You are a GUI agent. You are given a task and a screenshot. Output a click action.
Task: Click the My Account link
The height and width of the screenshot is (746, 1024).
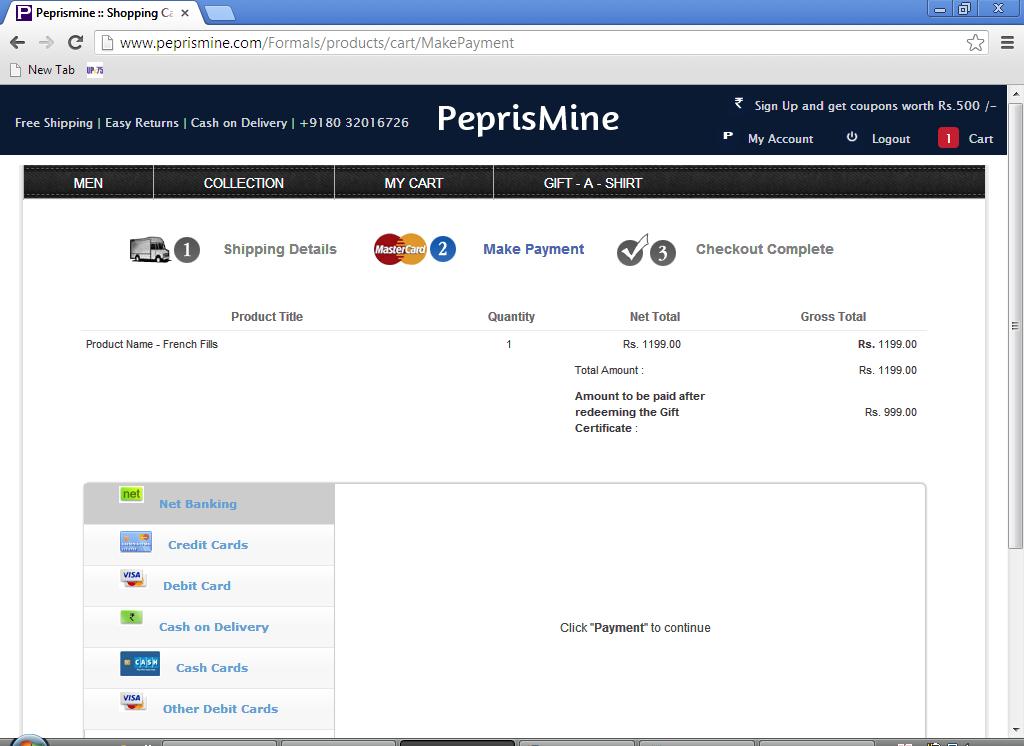click(x=780, y=139)
